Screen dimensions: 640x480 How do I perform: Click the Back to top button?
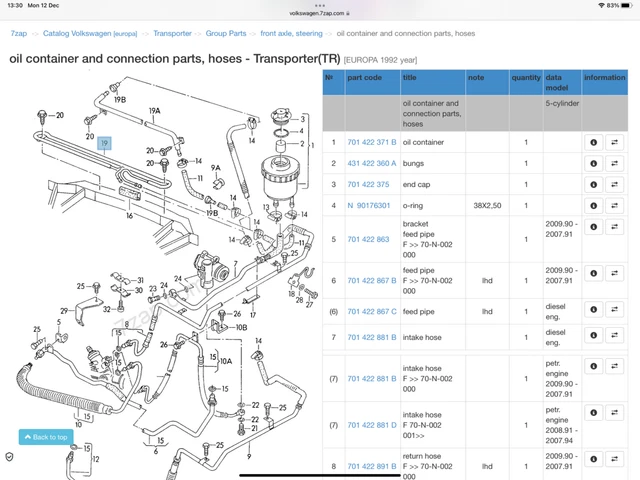[46, 437]
